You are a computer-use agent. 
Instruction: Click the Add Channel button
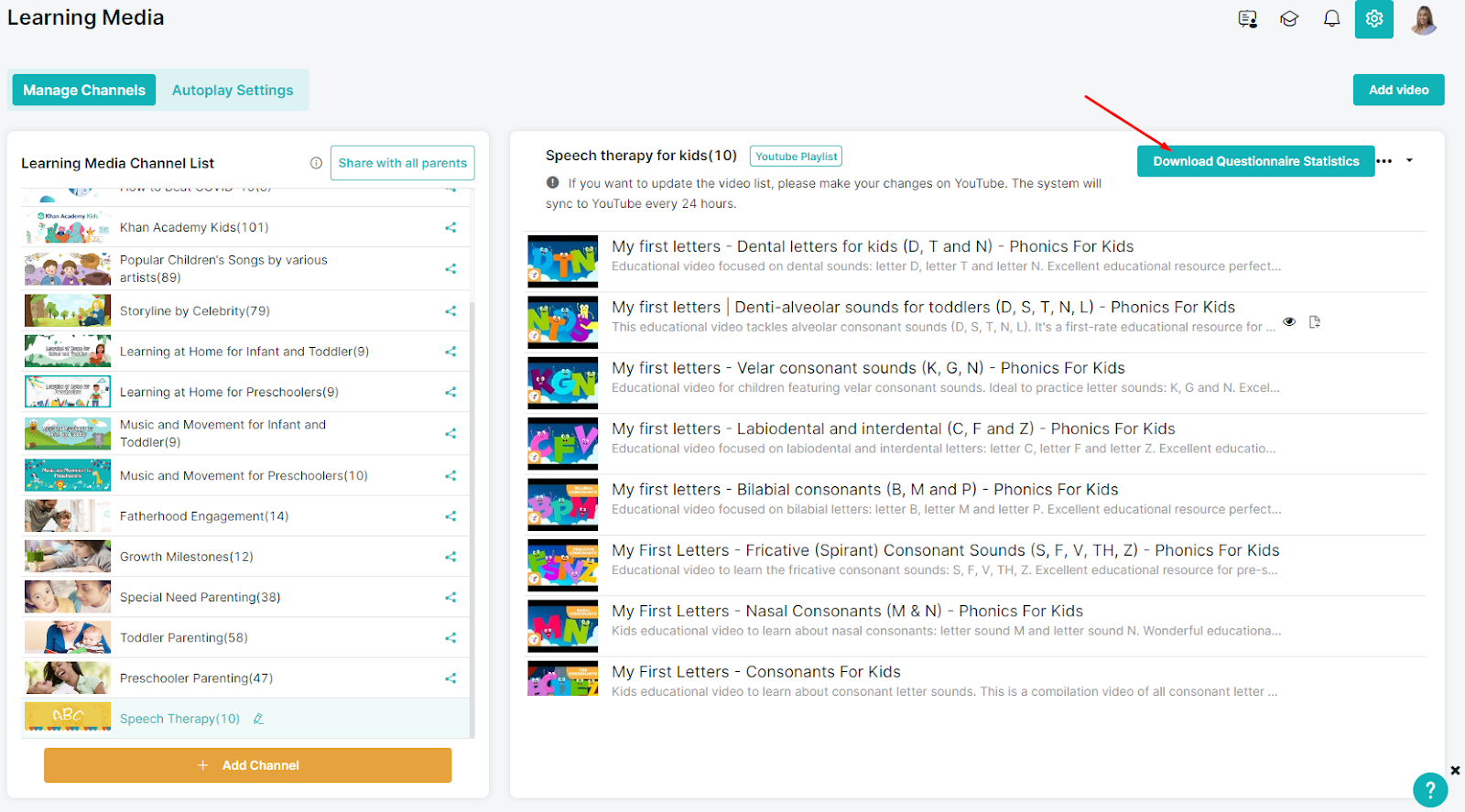(248, 765)
